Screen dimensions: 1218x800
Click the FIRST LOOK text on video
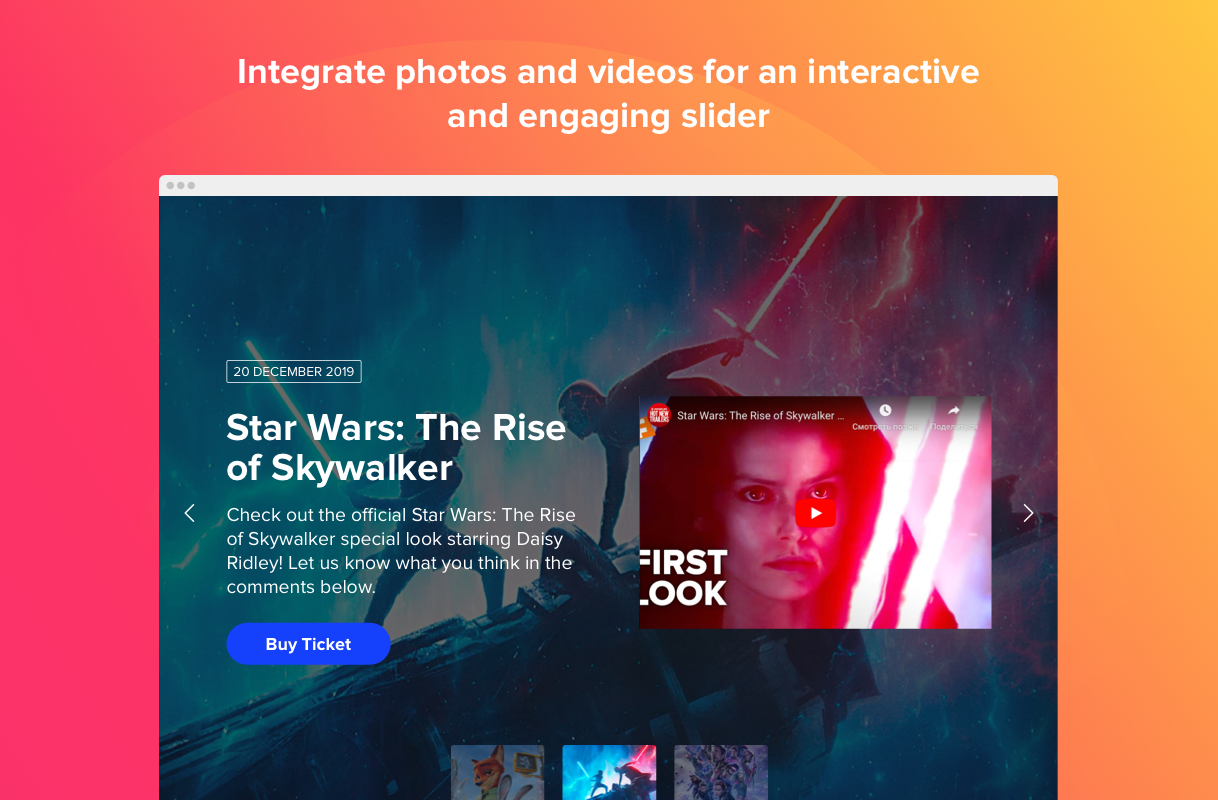tap(683, 577)
